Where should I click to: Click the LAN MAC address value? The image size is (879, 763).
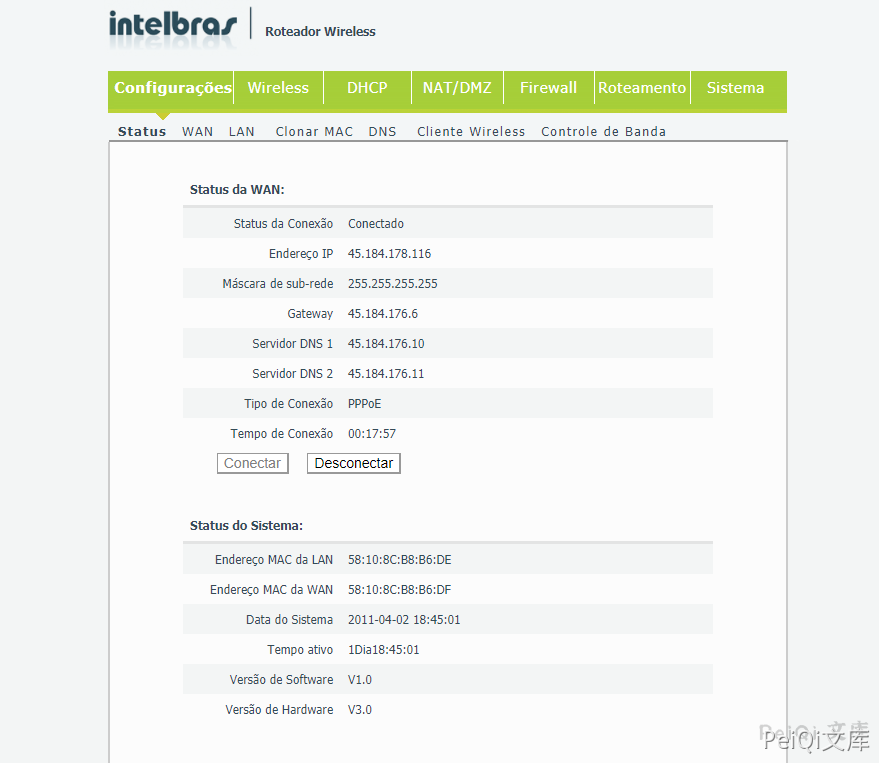(399, 560)
